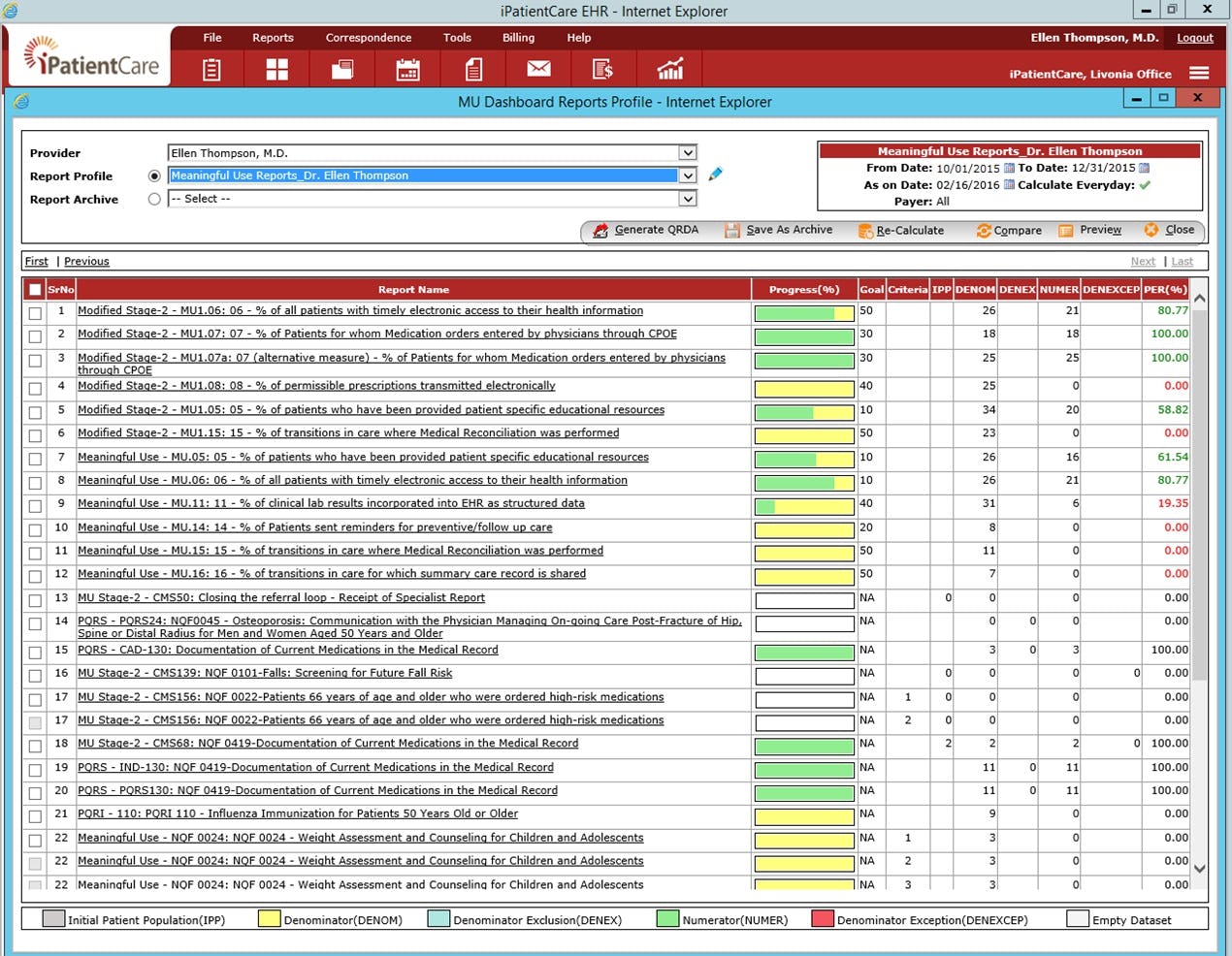The width and height of the screenshot is (1232, 956).
Task: Click the bar chart reports toolbar icon
Action: pyautogui.click(x=670, y=69)
